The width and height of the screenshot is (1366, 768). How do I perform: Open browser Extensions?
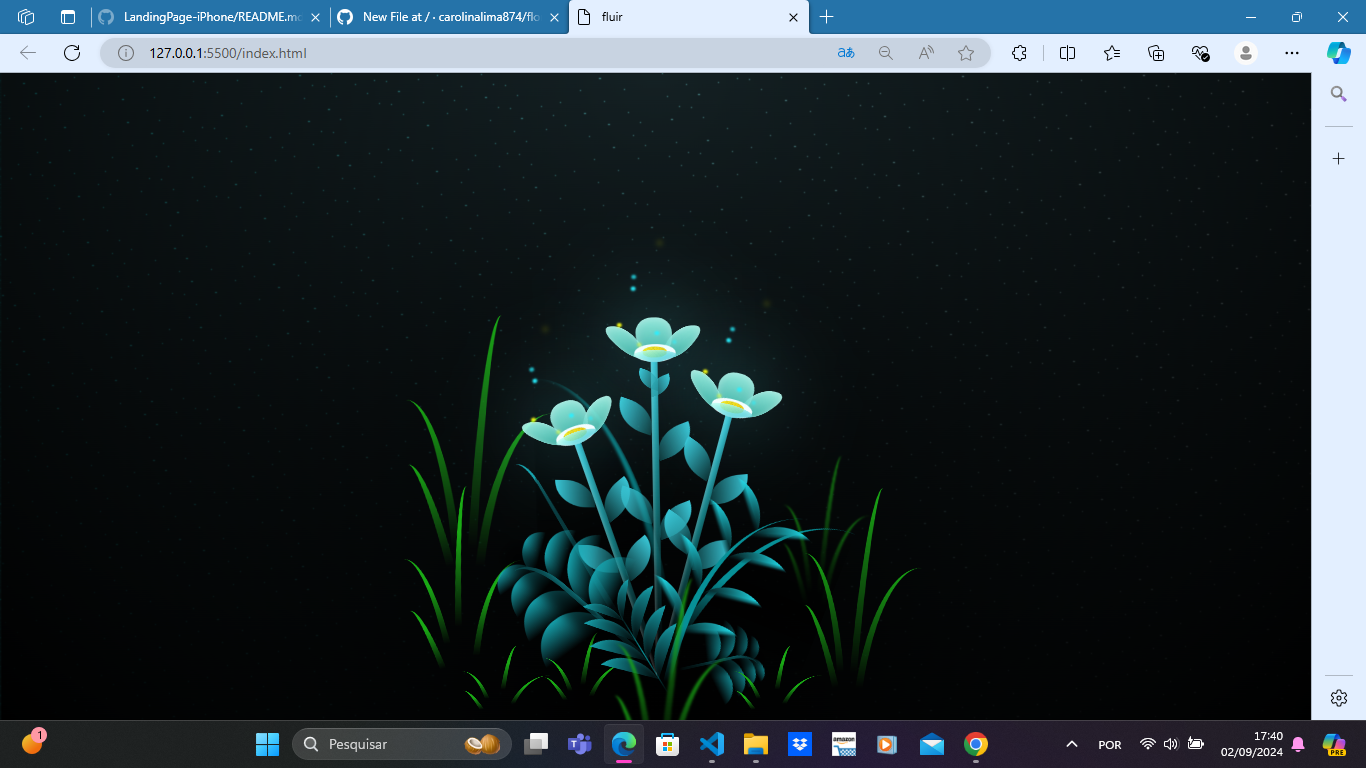1019,53
